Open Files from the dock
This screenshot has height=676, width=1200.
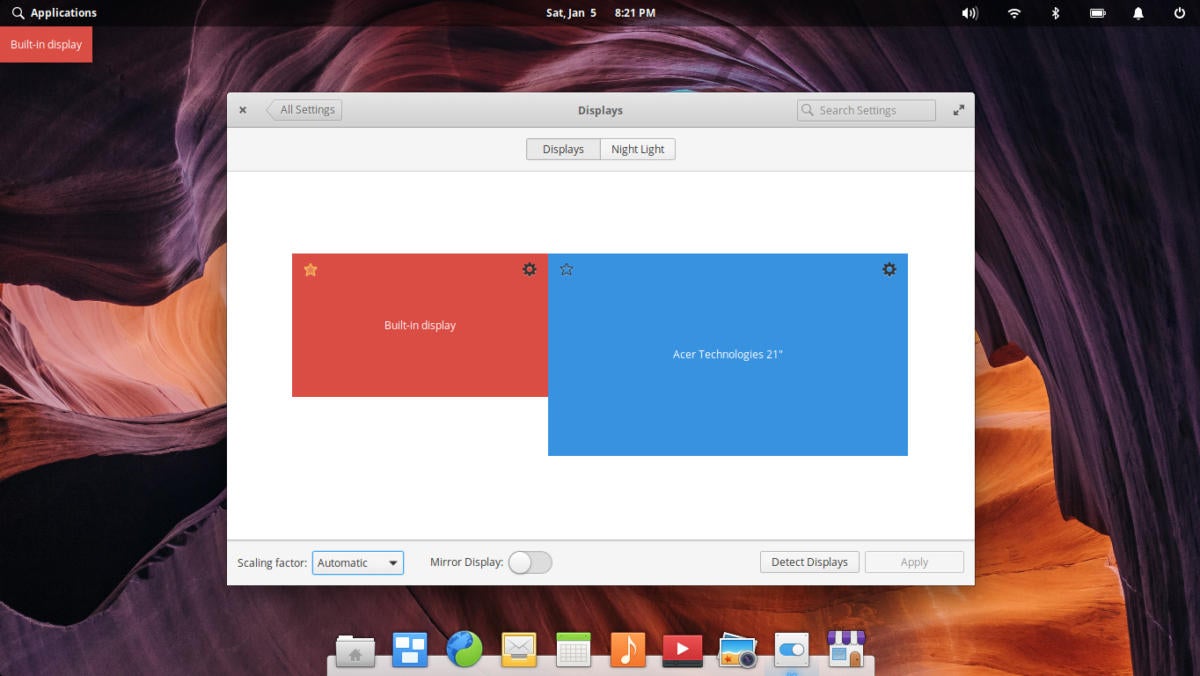coord(355,650)
